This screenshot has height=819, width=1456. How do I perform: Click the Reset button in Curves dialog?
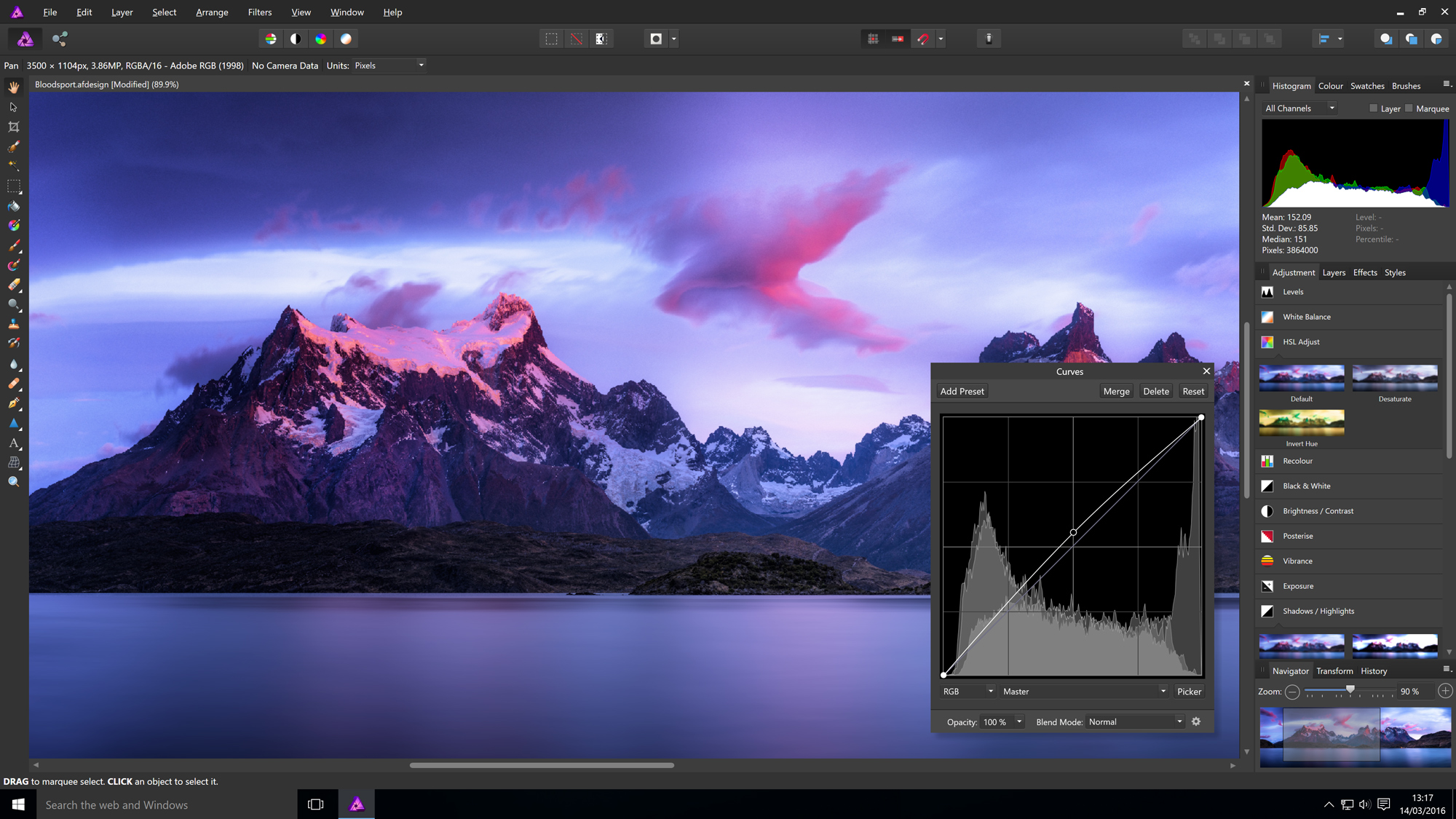[x=1192, y=390]
